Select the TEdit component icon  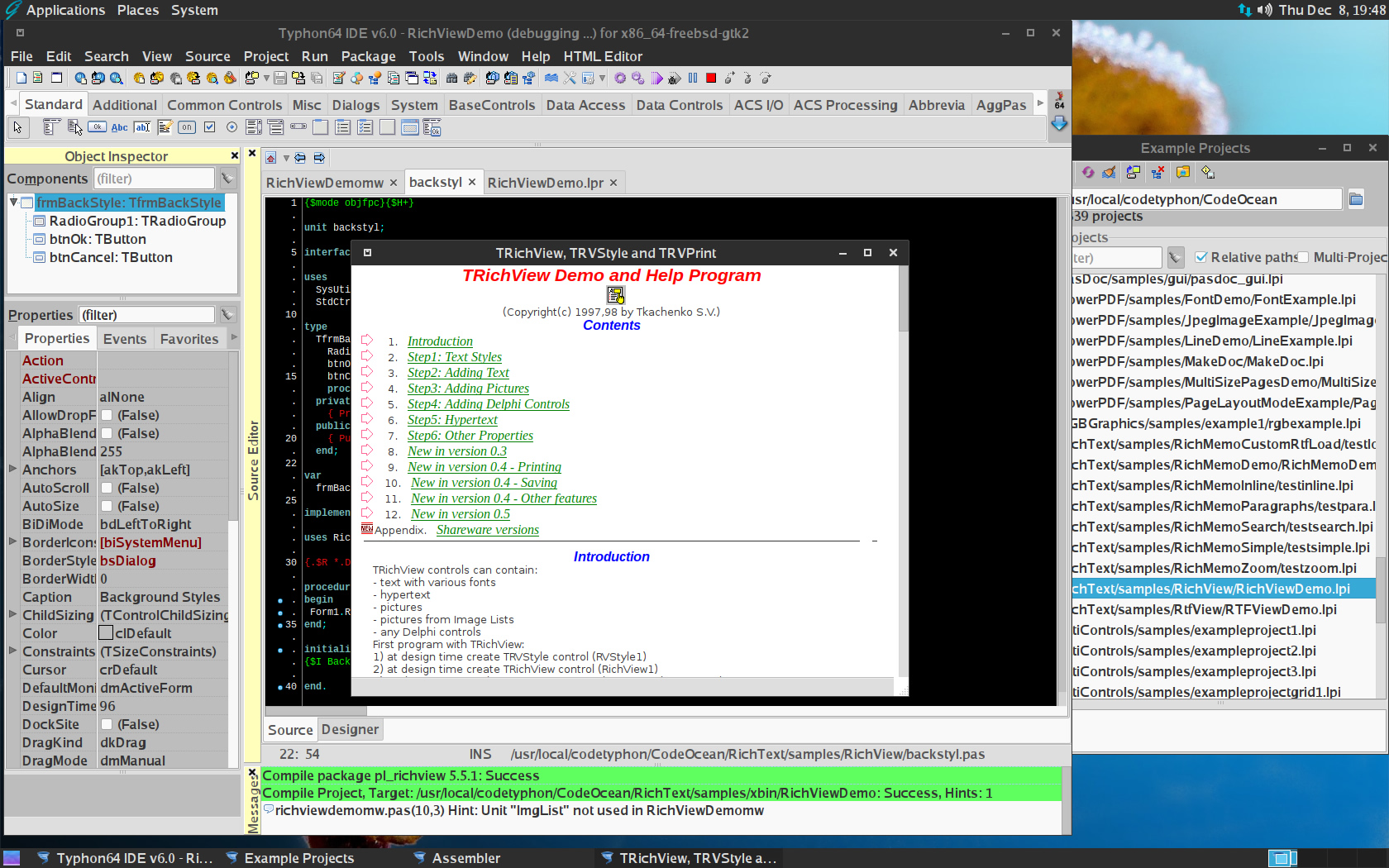tap(142, 127)
